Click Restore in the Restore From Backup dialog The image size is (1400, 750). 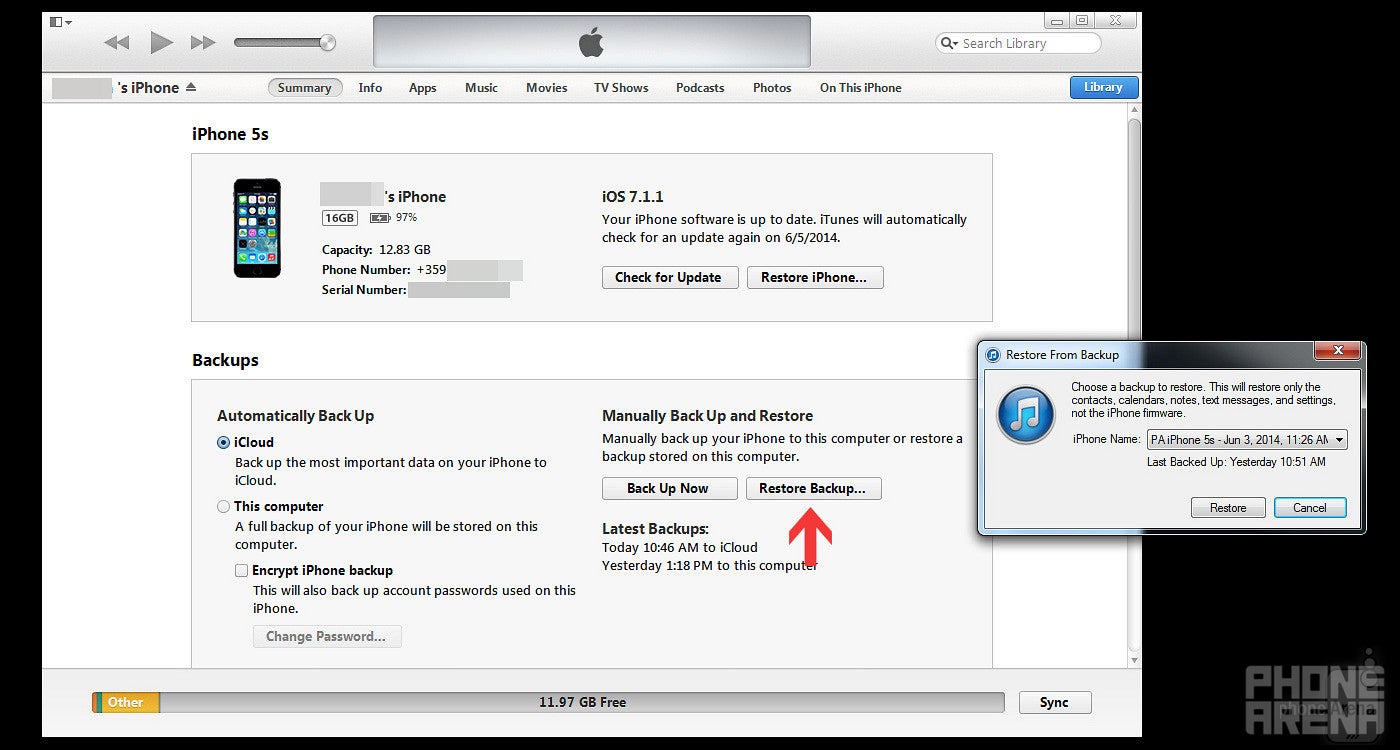tap(1228, 507)
